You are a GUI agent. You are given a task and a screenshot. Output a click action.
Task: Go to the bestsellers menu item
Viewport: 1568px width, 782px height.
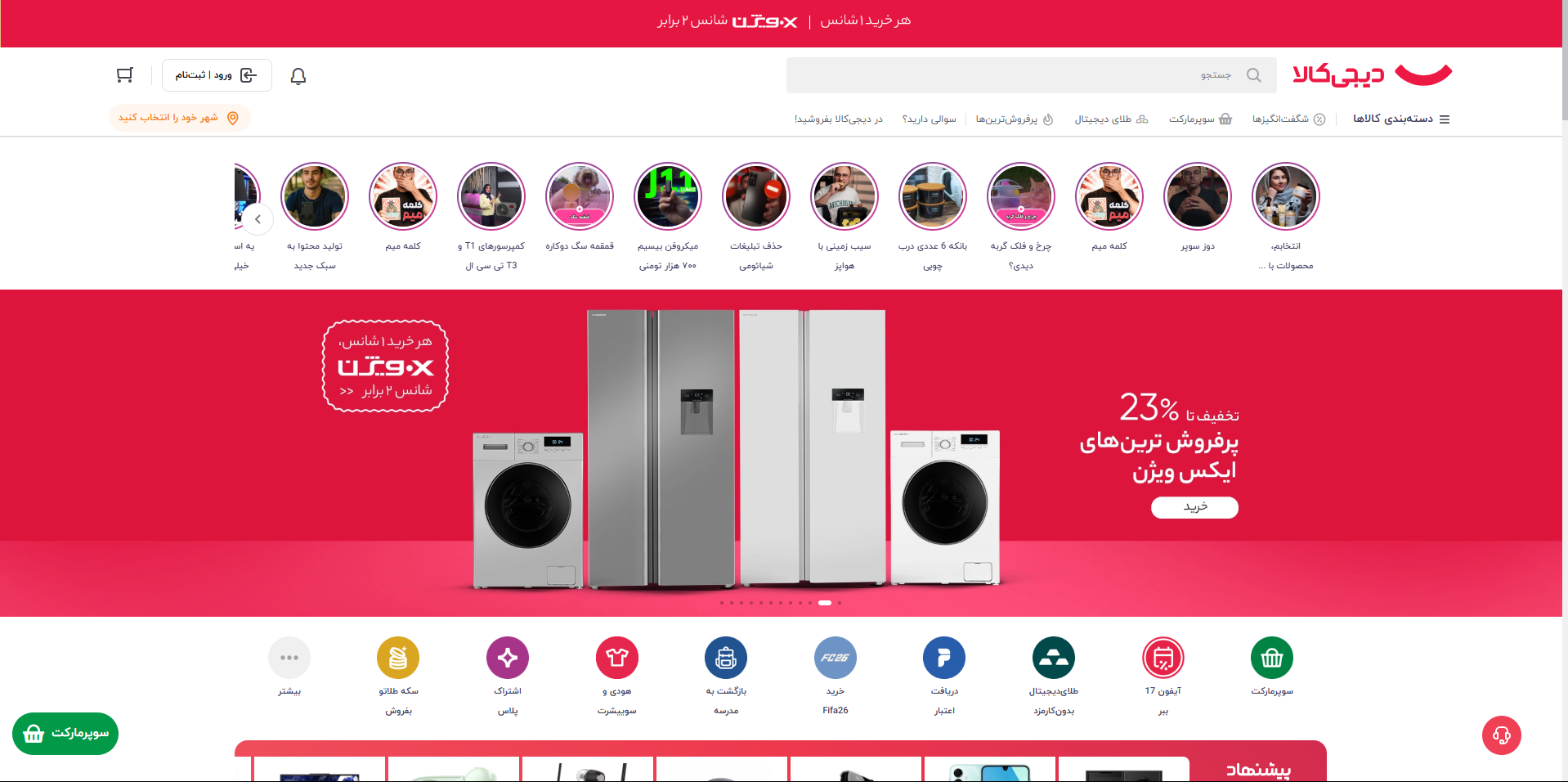point(1014,119)
